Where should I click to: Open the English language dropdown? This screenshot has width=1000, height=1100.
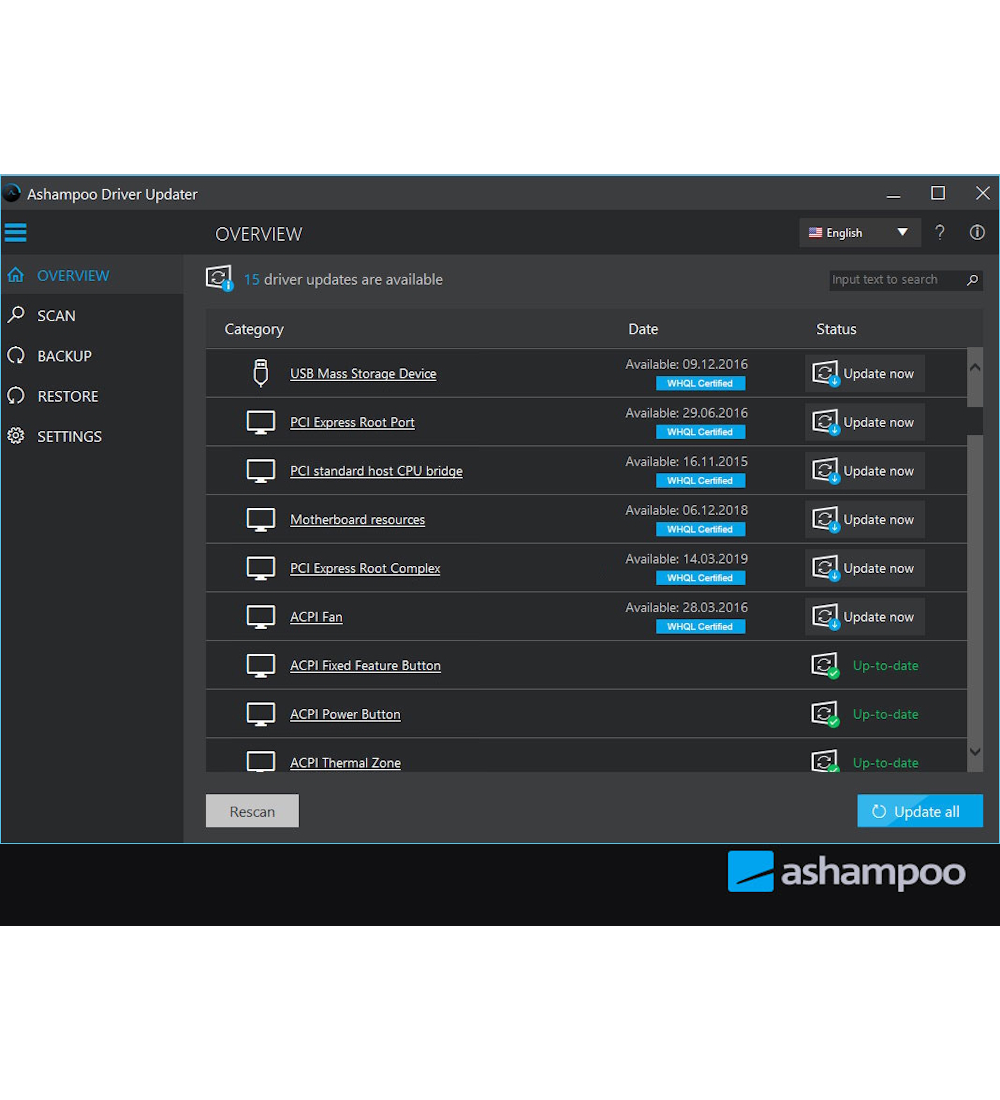(x=858, y=233)
